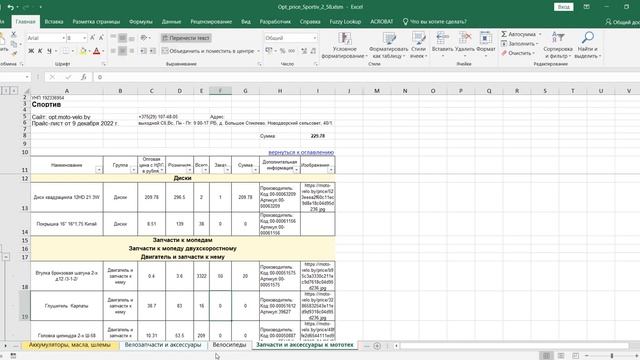
Task: Align text to top of cell
Action: (x=113, y=38)
